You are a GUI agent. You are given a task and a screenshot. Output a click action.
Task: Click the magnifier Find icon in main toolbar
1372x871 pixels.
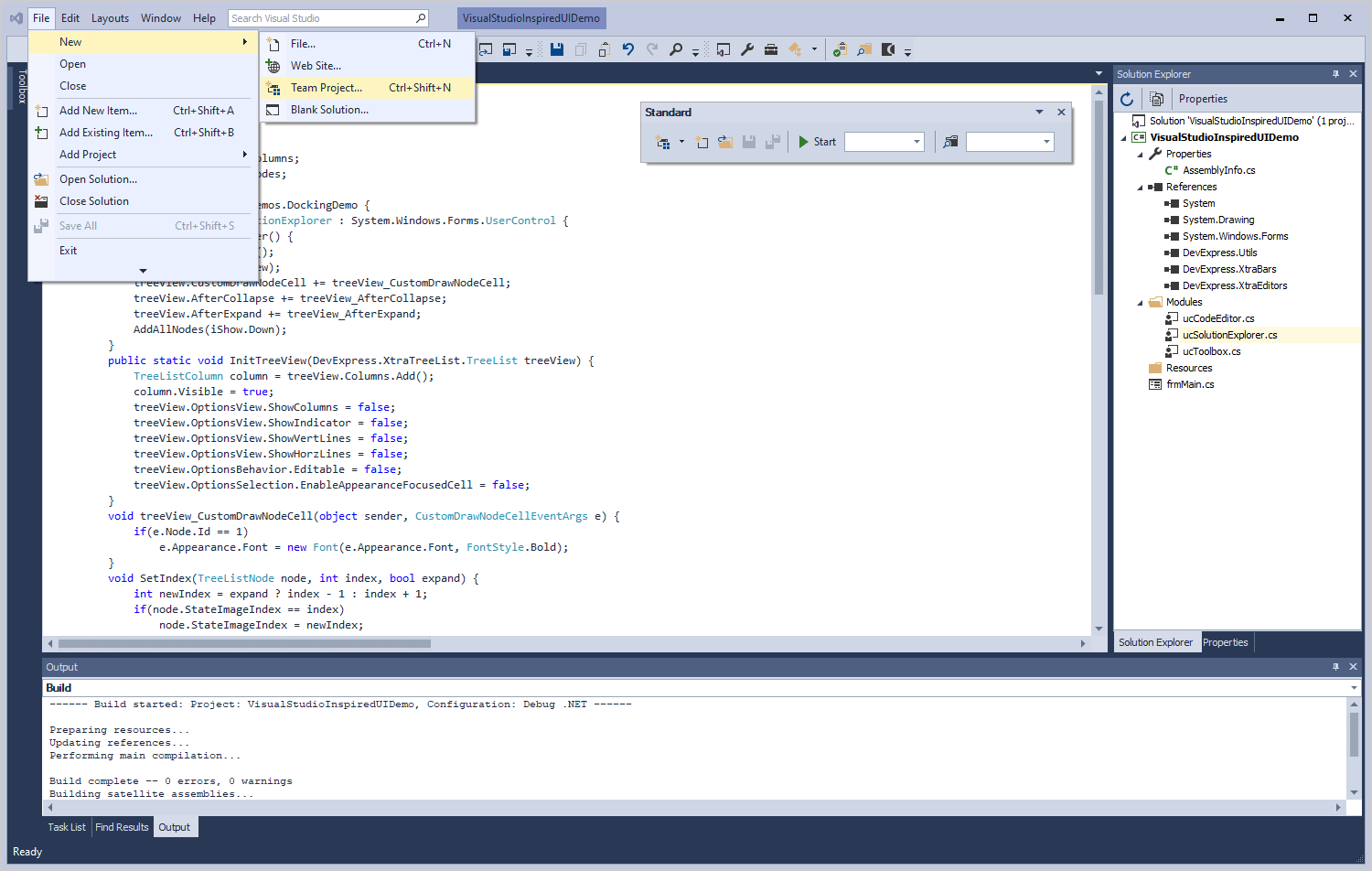point(676,49)
